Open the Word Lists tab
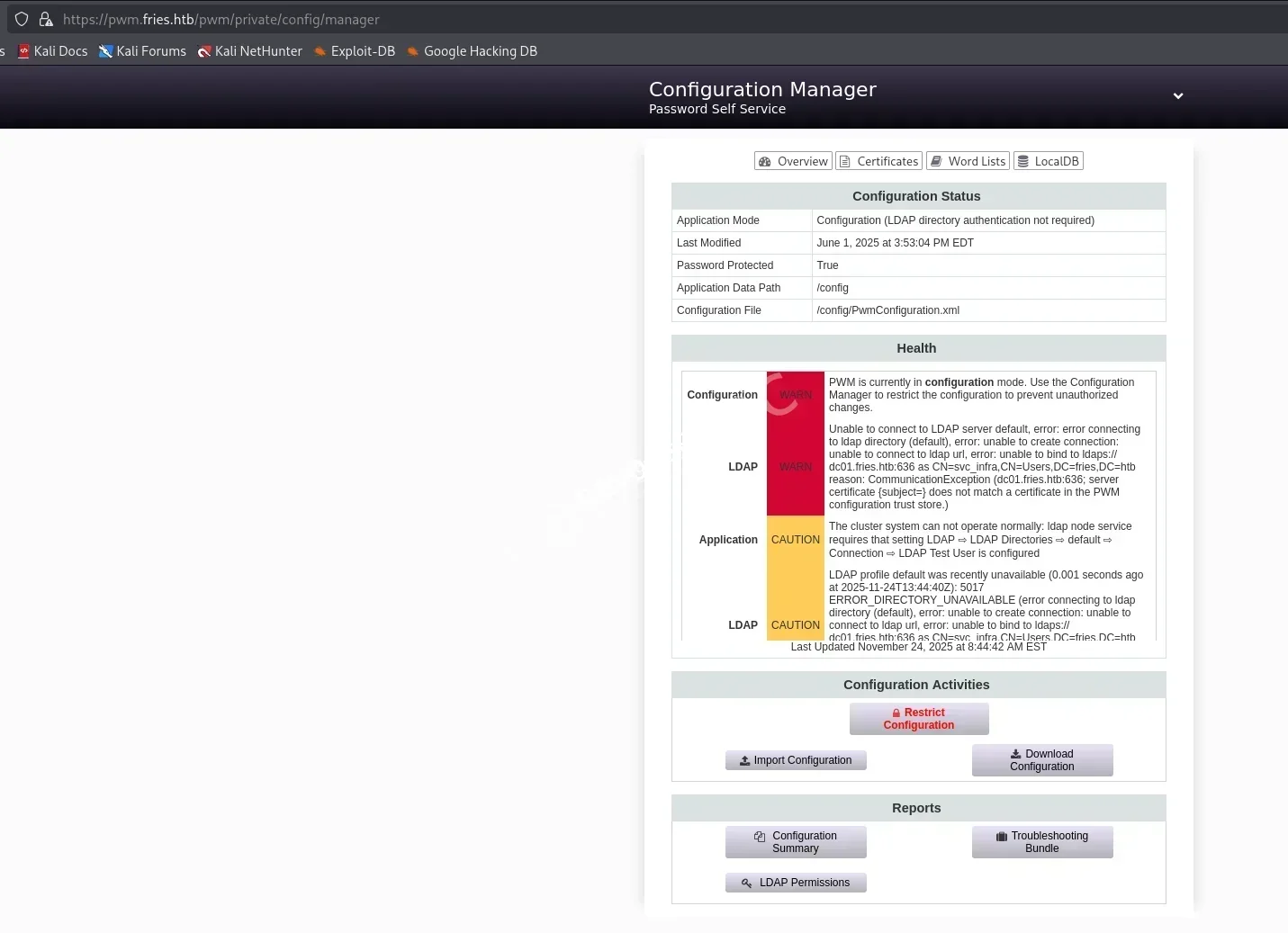Viewport: 1288px width, 933px height. pyautogui.click(x=968, y=162)
